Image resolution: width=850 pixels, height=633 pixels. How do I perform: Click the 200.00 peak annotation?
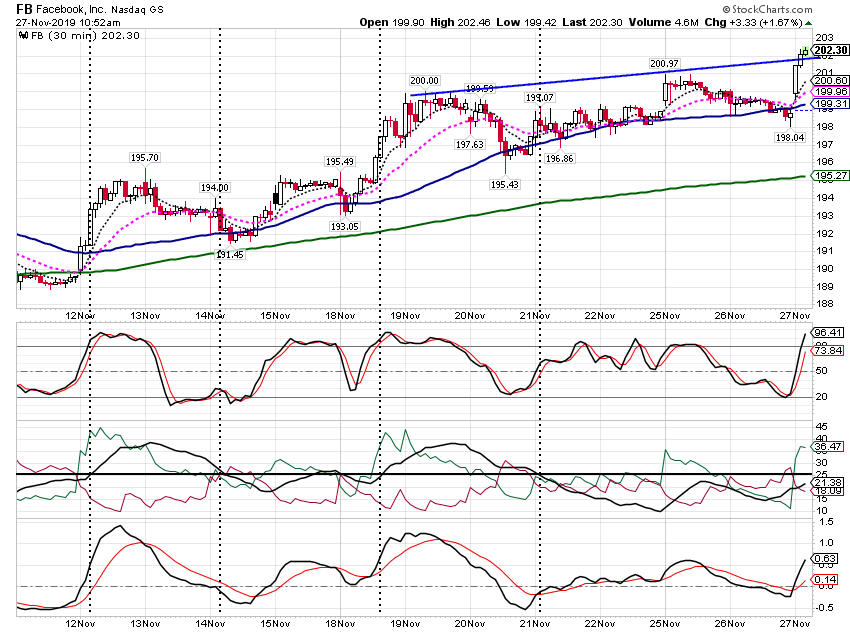coord(424,81)
